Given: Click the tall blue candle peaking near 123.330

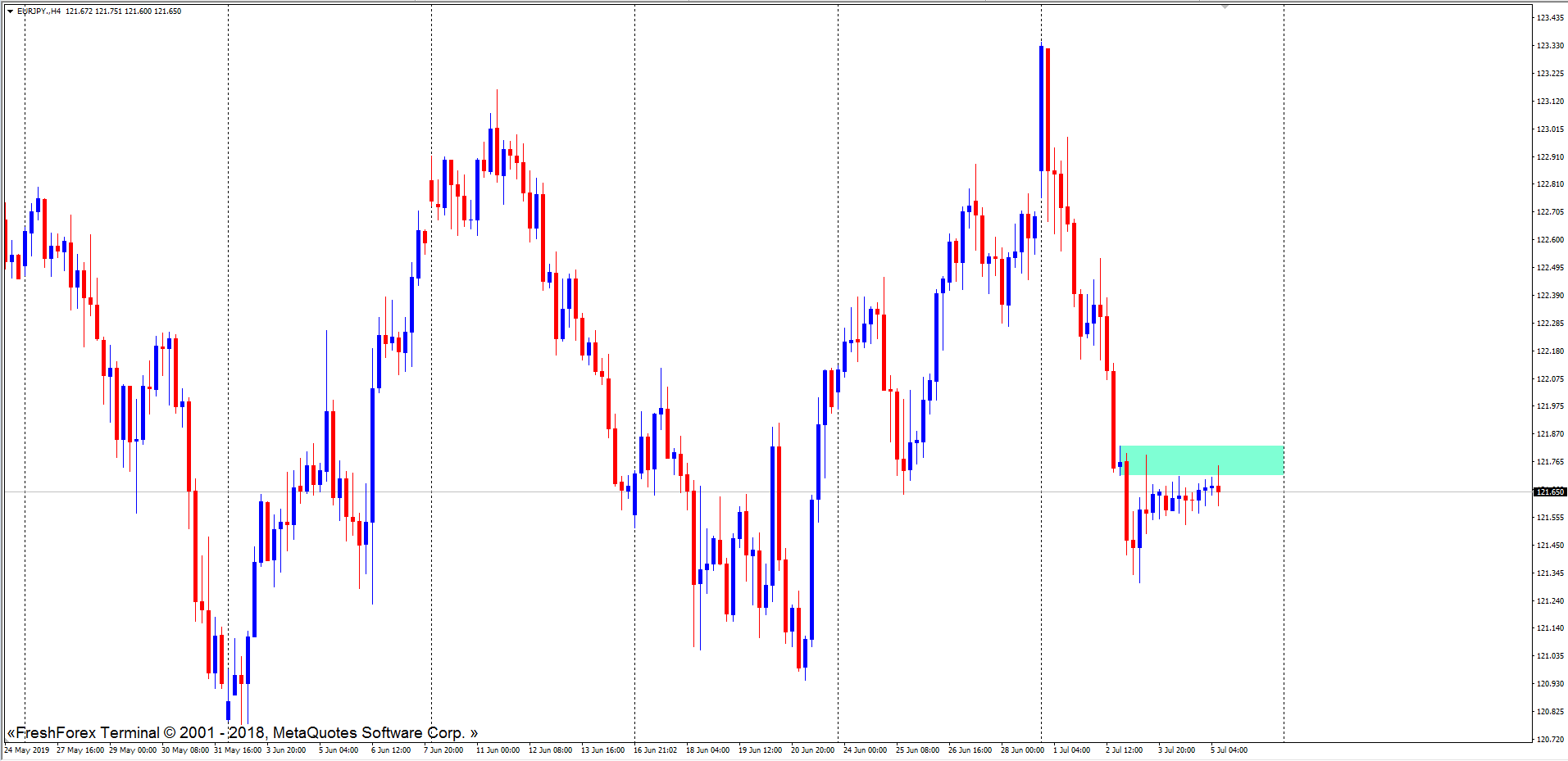Looking at the screenshot, I should click(x=1041, y=106).
